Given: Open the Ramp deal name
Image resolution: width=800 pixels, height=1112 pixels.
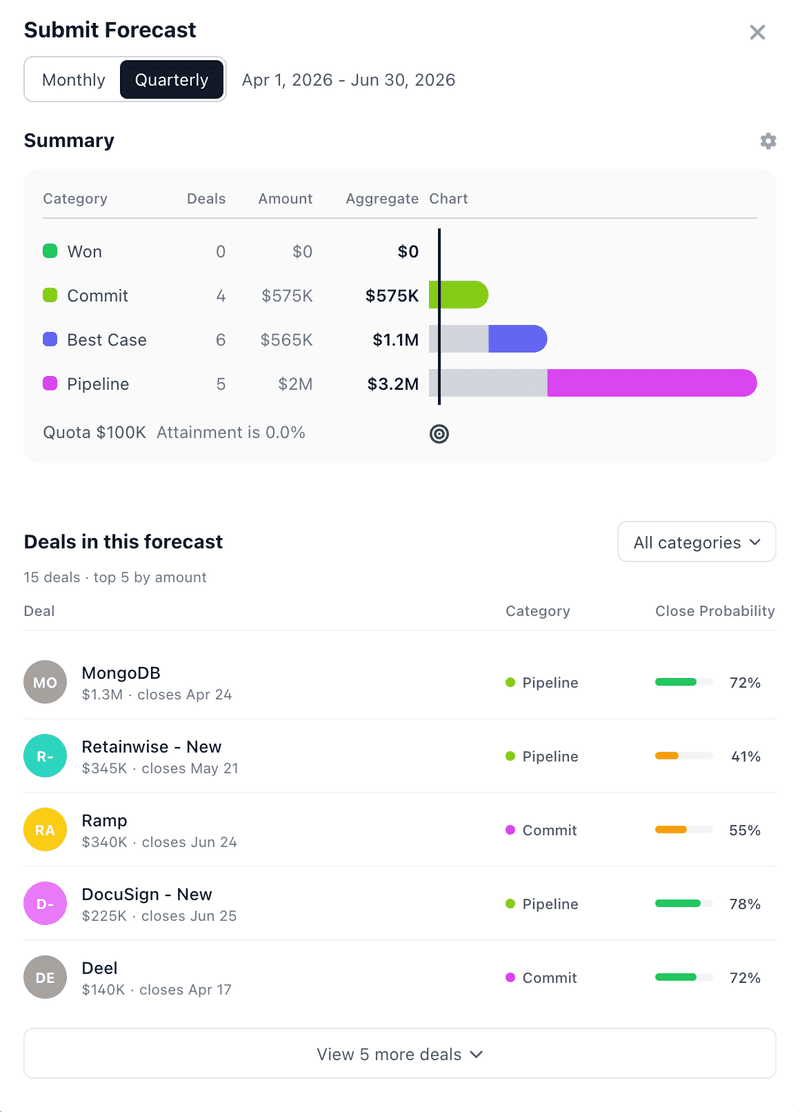Looking at the screenshot, I should [x=104, y=821].
